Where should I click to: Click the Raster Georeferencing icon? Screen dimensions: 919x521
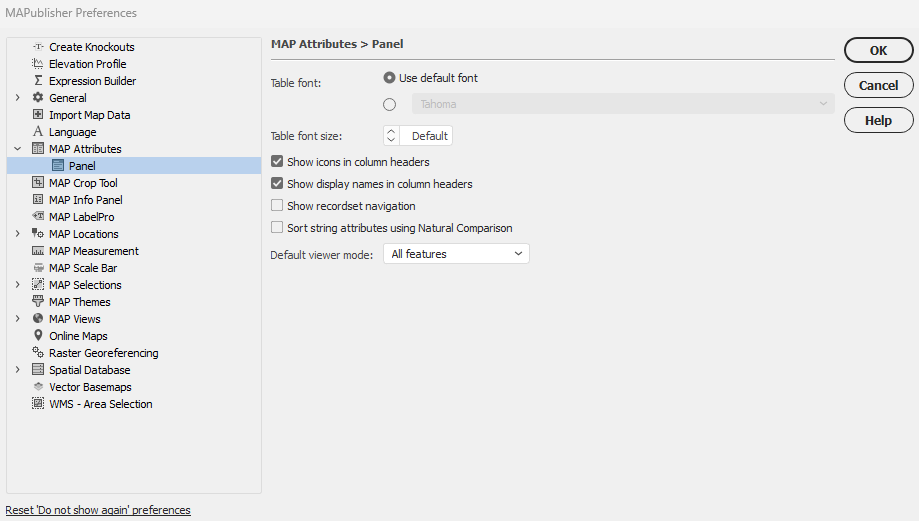point(38,352)
